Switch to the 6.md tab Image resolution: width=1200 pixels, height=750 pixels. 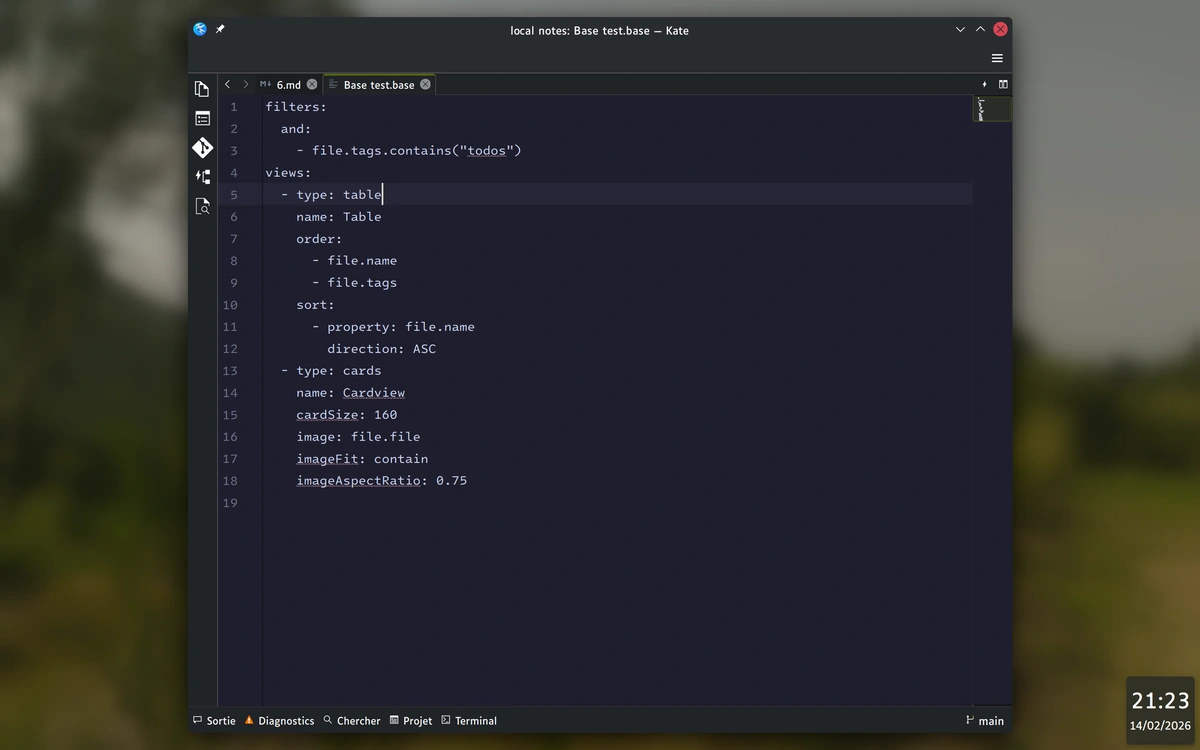coord(287,85)
